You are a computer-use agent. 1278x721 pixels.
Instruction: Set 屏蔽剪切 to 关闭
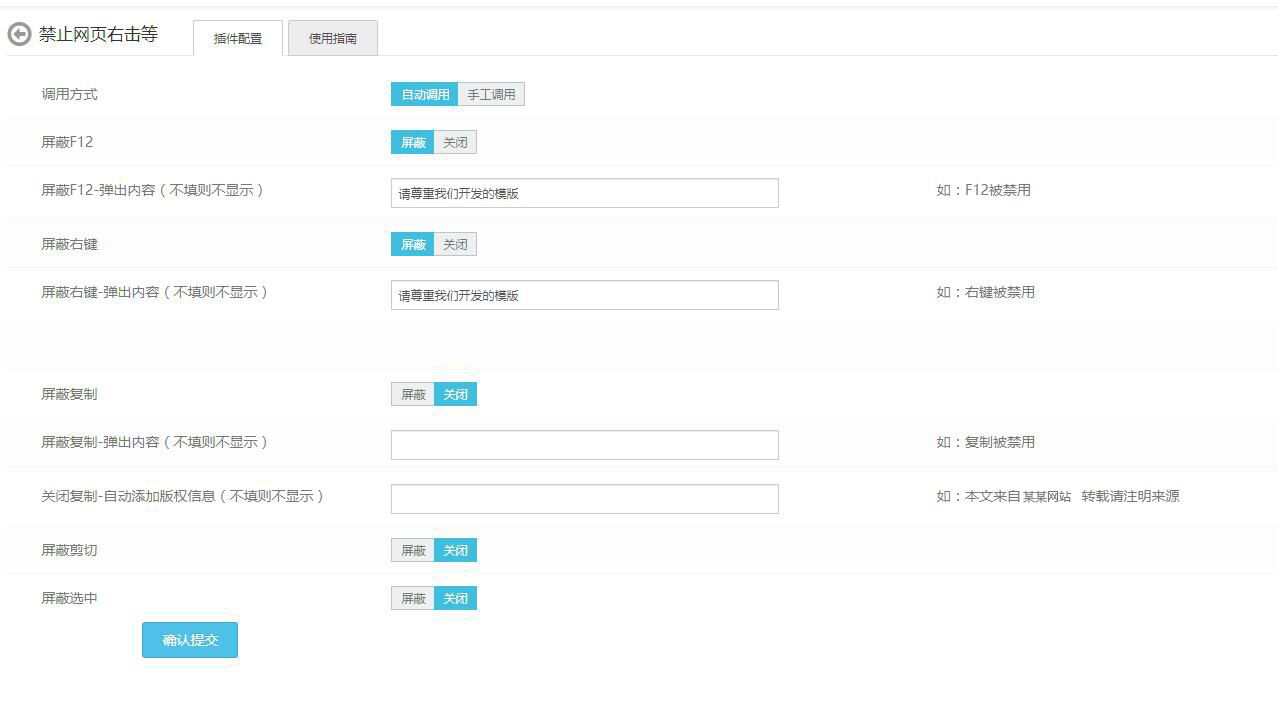455,551
